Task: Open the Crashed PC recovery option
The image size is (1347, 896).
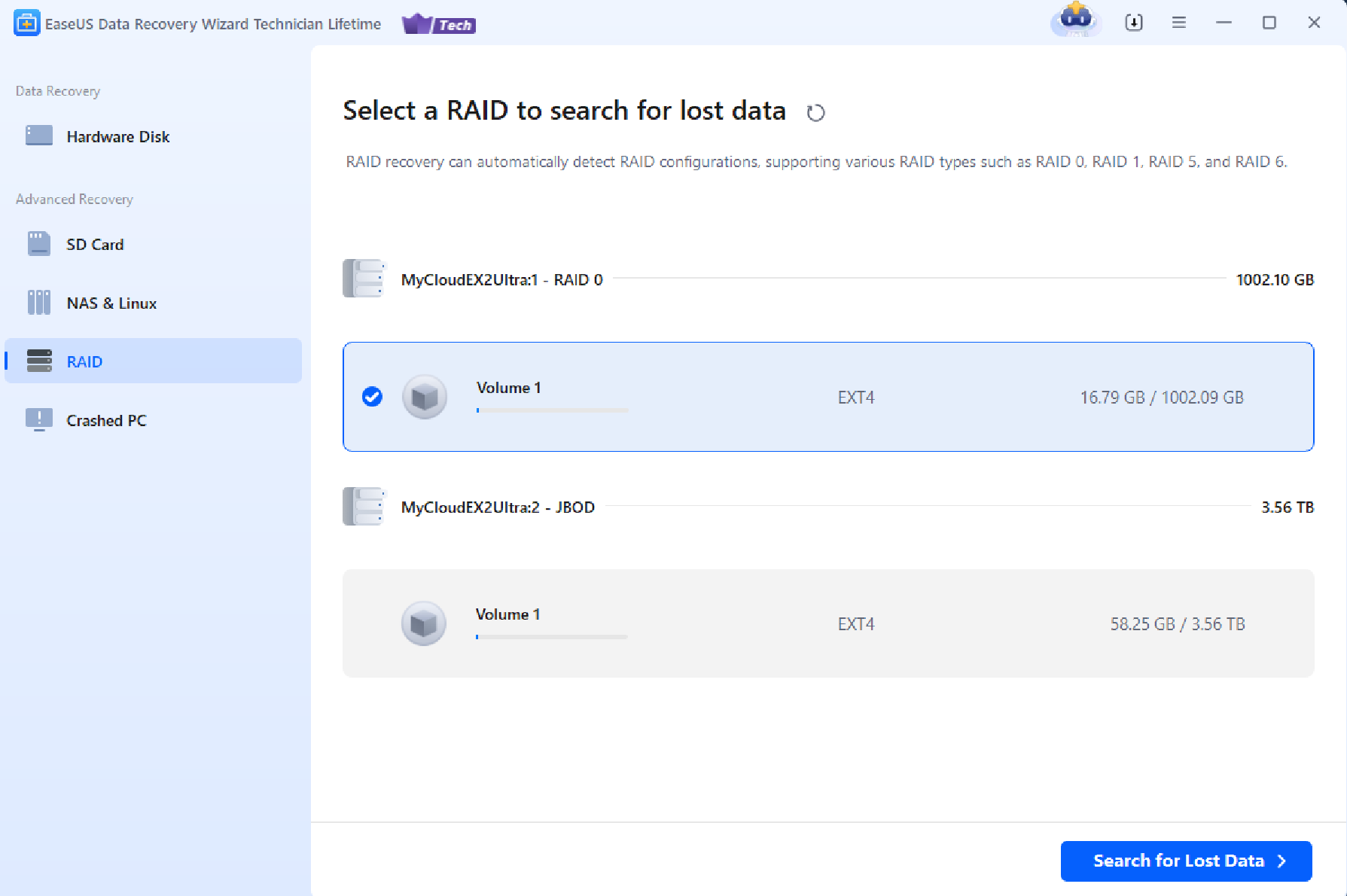Action: pyautogui.click(x=106, y=420)
